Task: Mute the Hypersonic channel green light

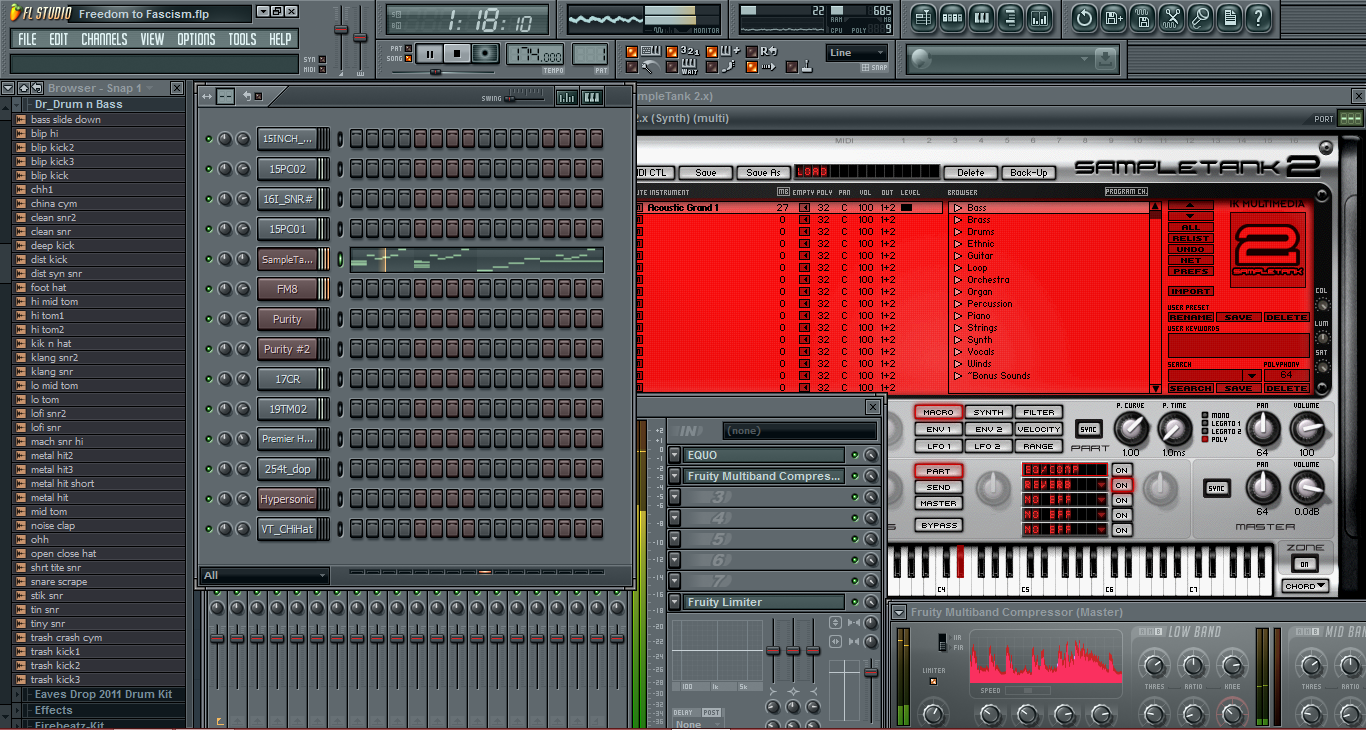Action: coord(209,499)
